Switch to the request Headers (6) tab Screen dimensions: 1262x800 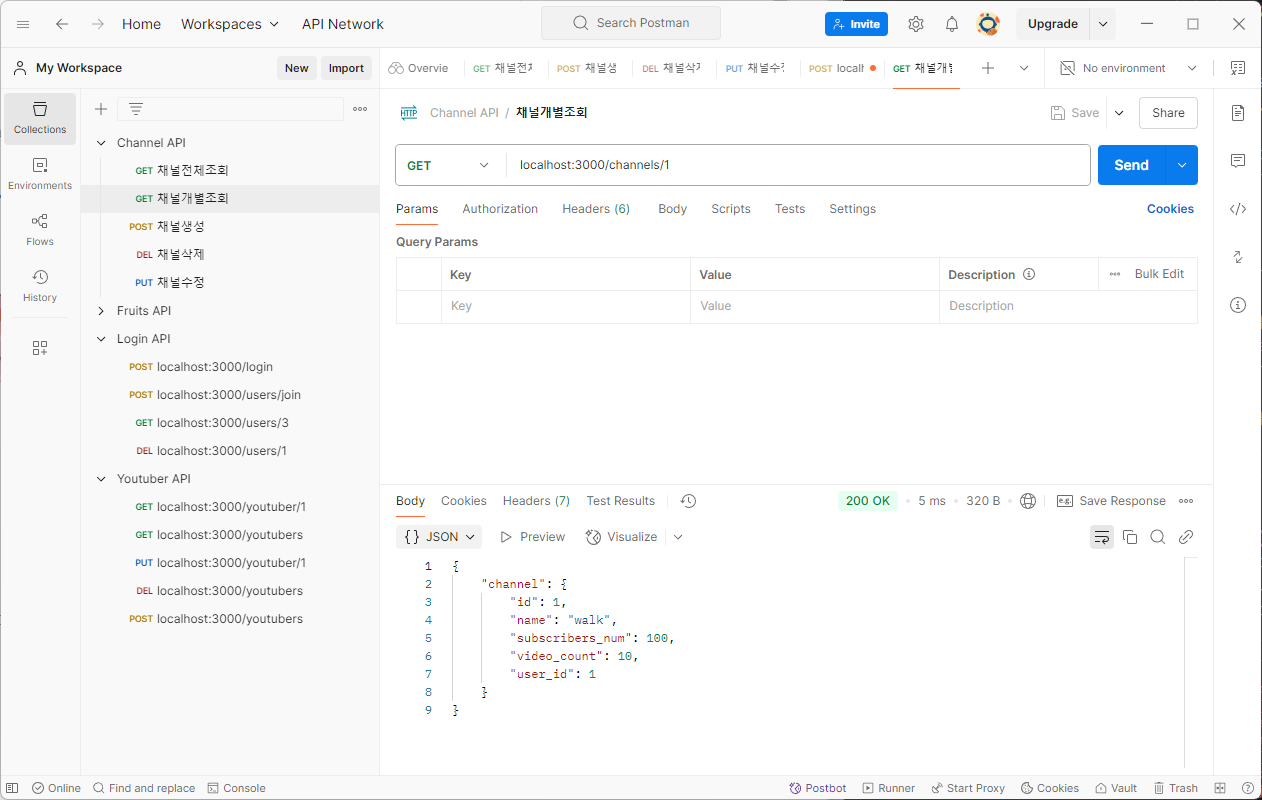596,209
